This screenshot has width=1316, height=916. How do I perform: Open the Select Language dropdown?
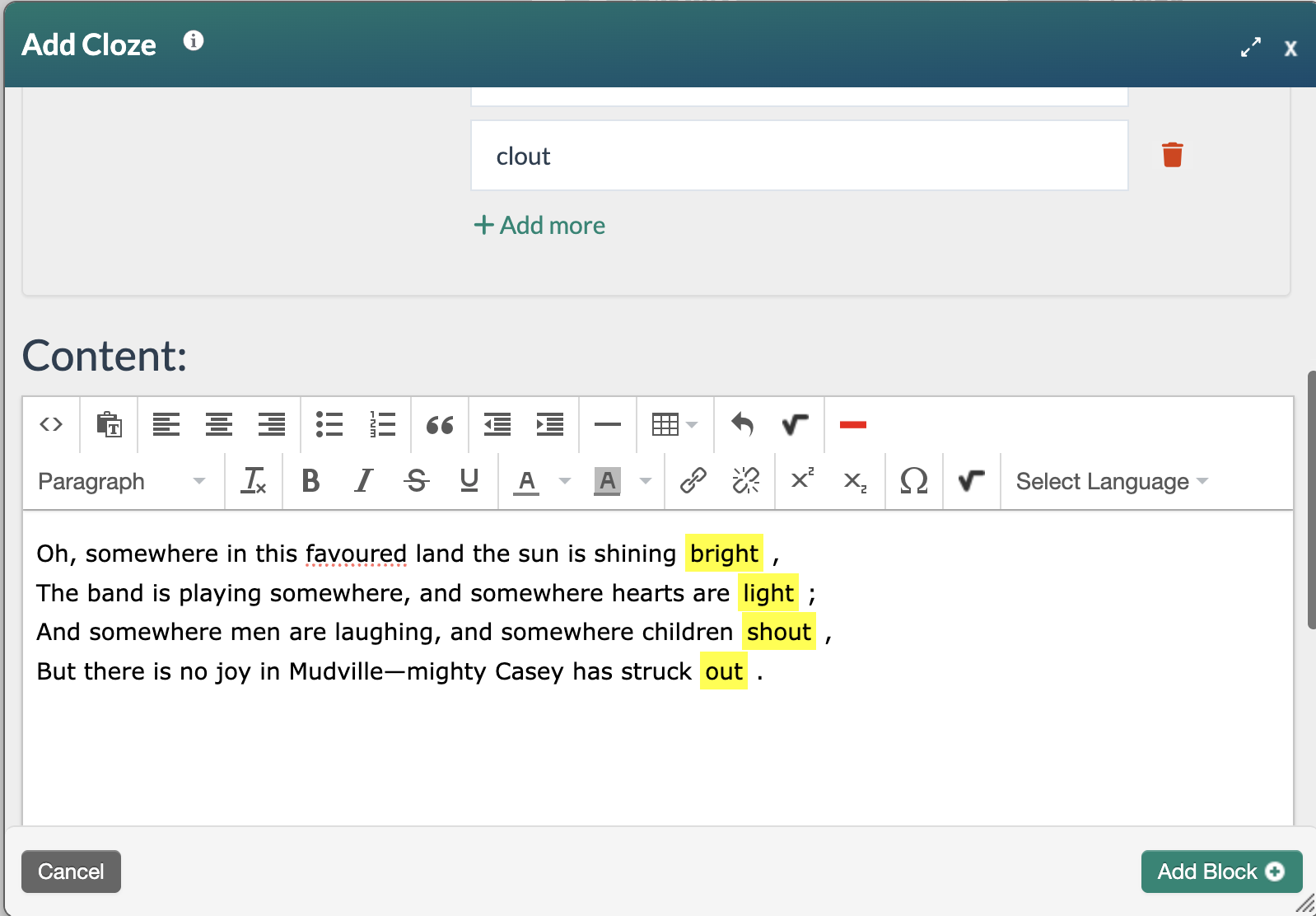pyautogui.click(x=1112, y=481)
